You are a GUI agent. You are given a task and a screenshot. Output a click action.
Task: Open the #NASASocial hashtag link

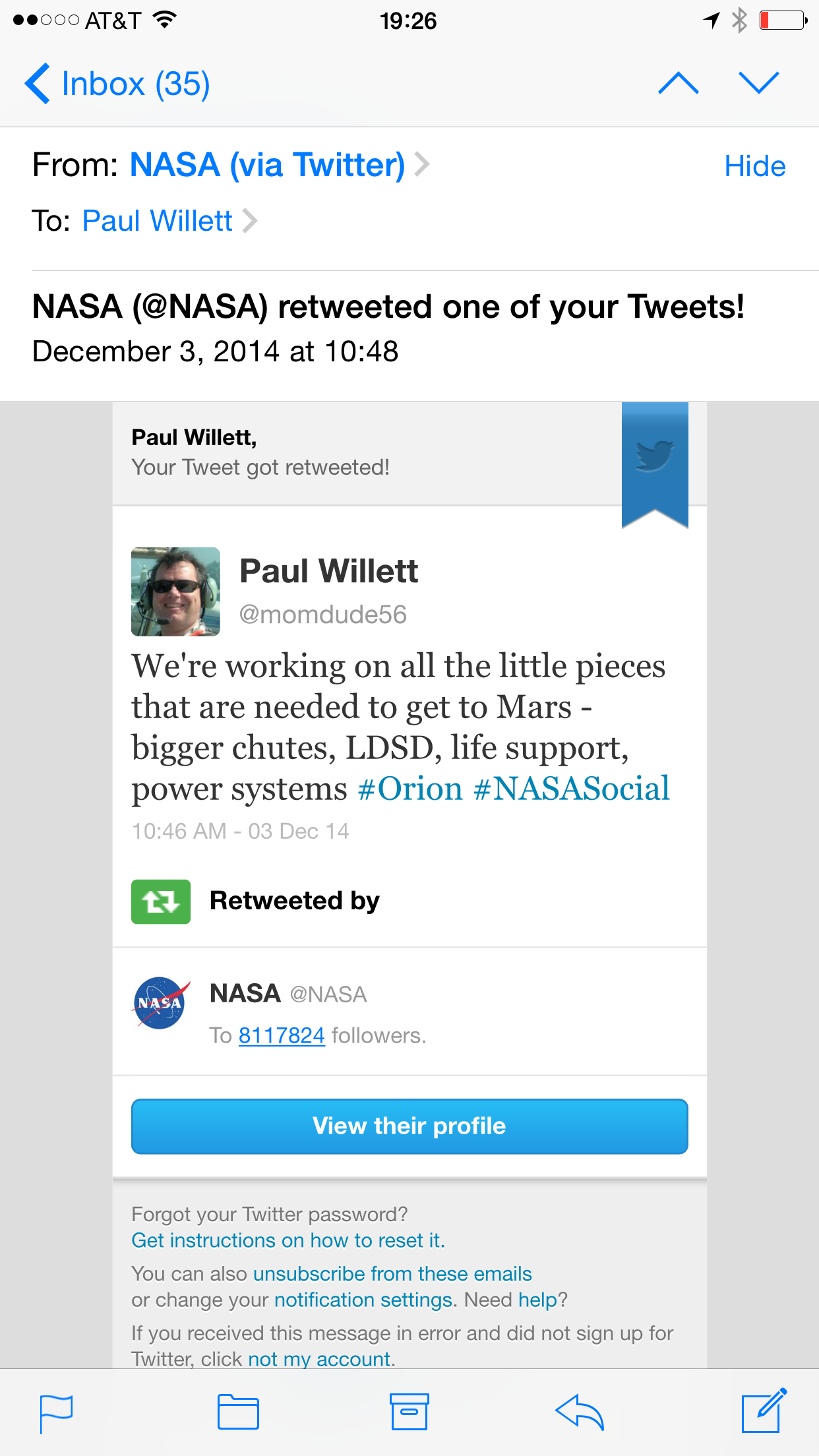click(572, 789)
